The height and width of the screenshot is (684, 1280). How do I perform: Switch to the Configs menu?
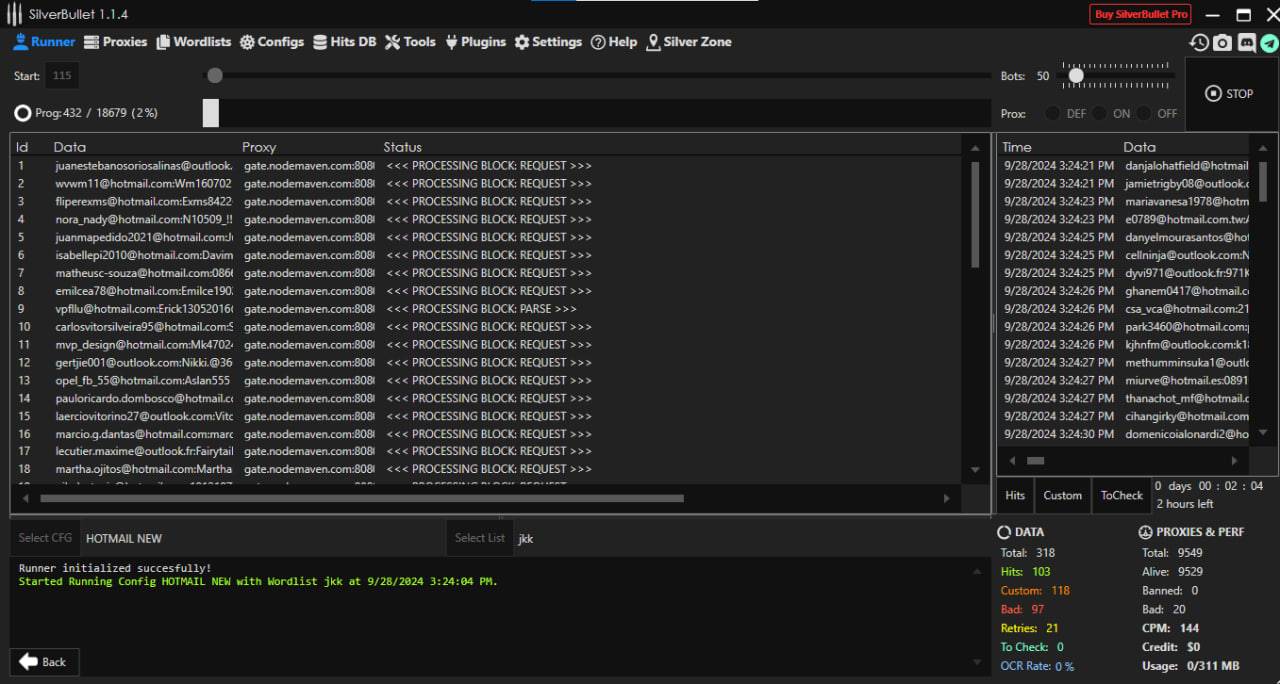(271, 42)
